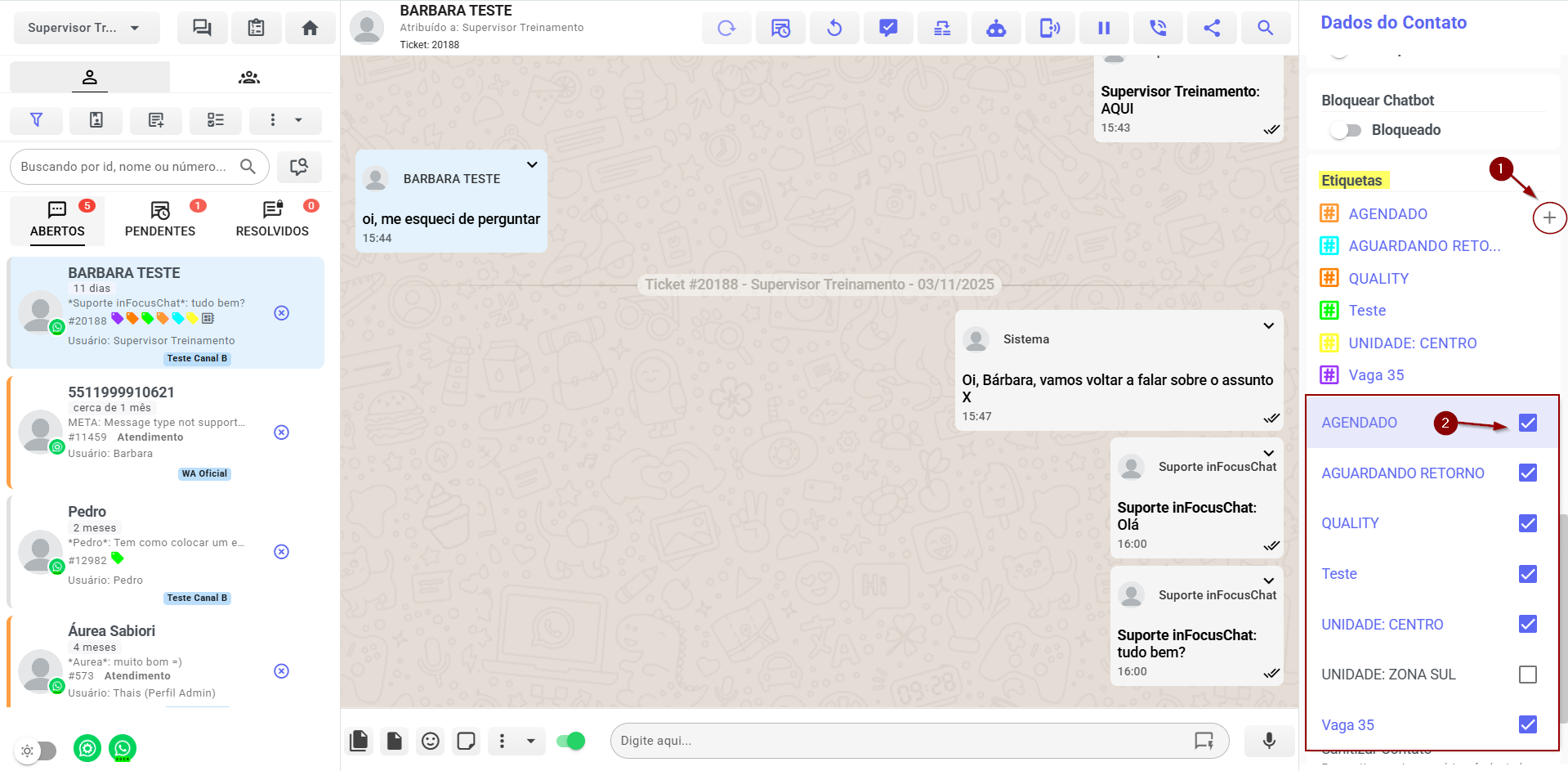1568x771 pixels.
Task: Click the microphone record button
Action: [1269, 741]
